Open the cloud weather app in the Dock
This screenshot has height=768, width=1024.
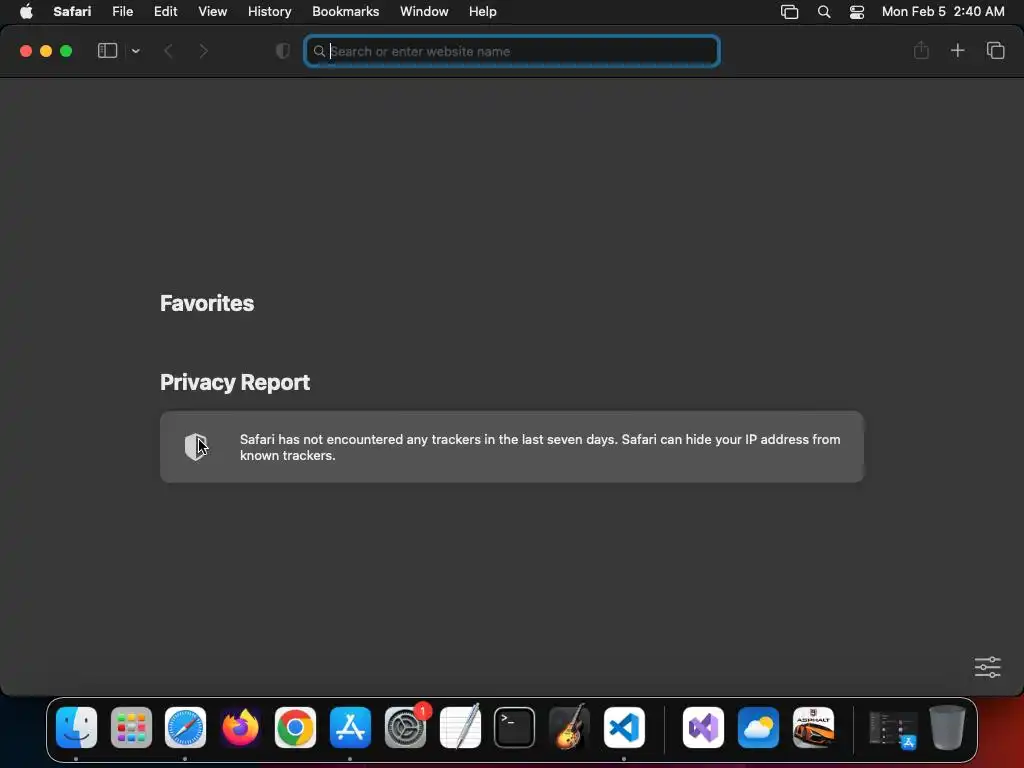758,727
